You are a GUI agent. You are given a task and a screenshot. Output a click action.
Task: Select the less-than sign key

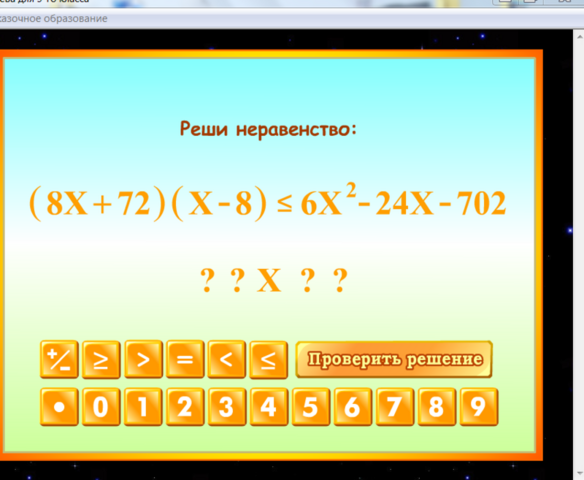click(x=226, y=359)
